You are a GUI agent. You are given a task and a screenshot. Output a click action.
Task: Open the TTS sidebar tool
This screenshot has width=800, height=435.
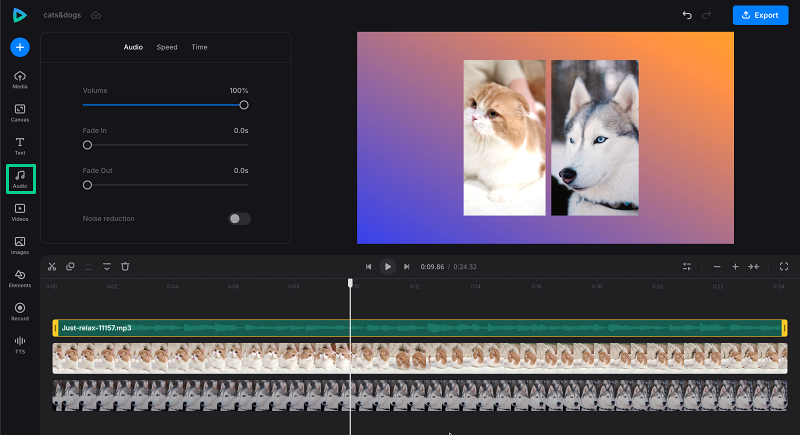(20, 345)
